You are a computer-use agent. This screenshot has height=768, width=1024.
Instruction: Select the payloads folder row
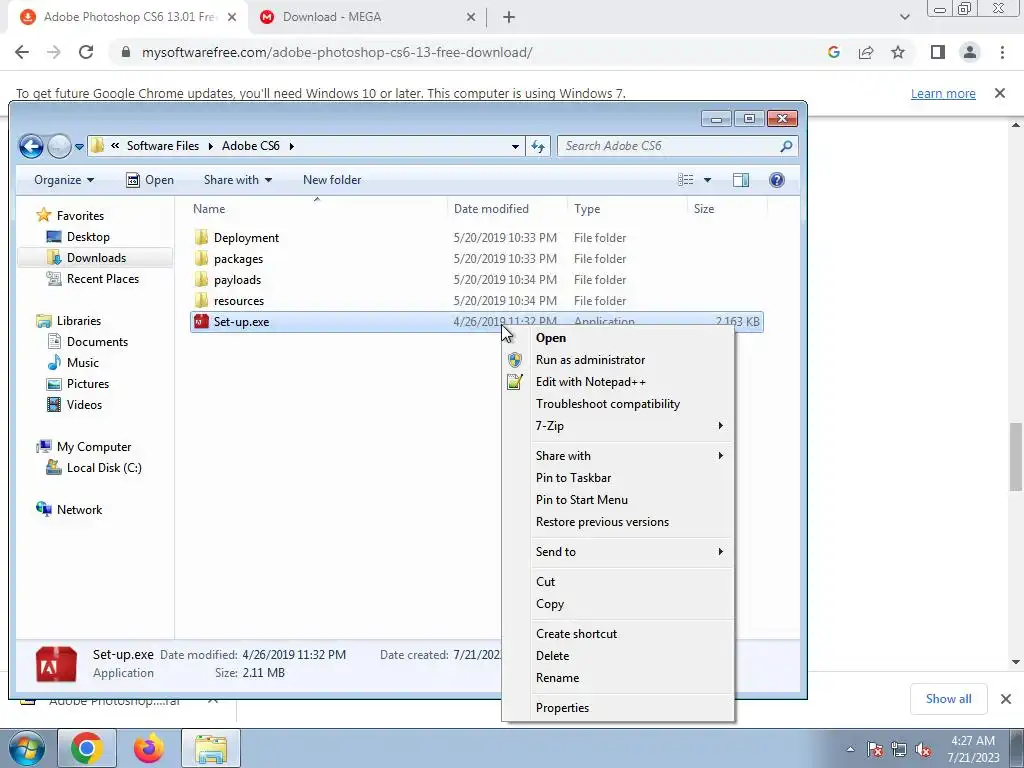coord(477,280)
